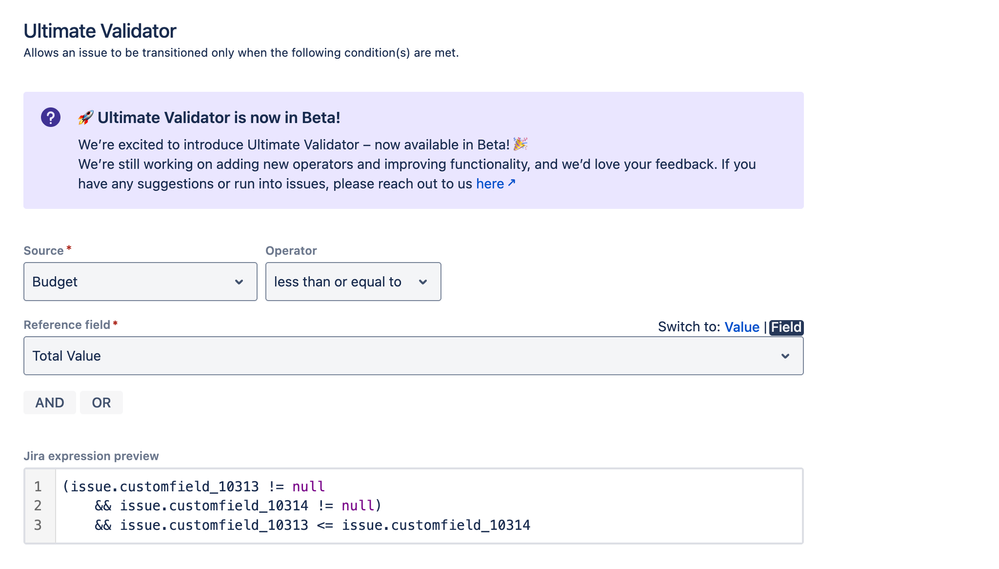999x569 pixels.
Task: Click the party popper emoji in the banner
Action: pos(520,144)
